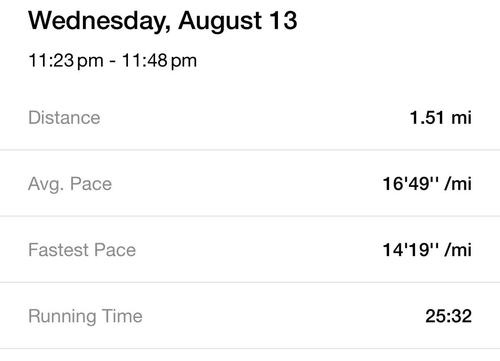500x361 pixels.
Task: Click the divider line below the Fastest Pace row
Action: [250, 282]
